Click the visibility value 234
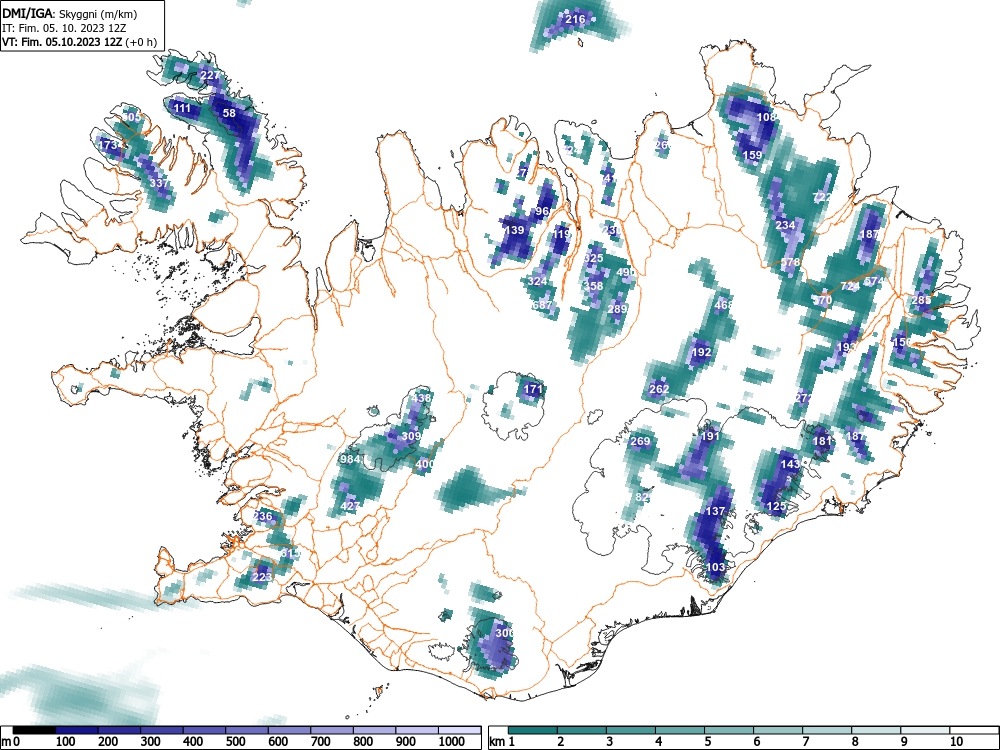 (785, 225)
